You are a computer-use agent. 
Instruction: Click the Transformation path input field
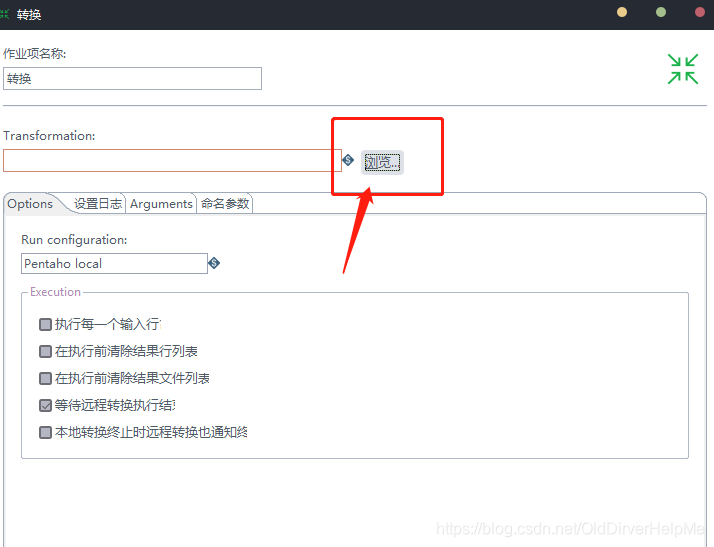[172, 160]
